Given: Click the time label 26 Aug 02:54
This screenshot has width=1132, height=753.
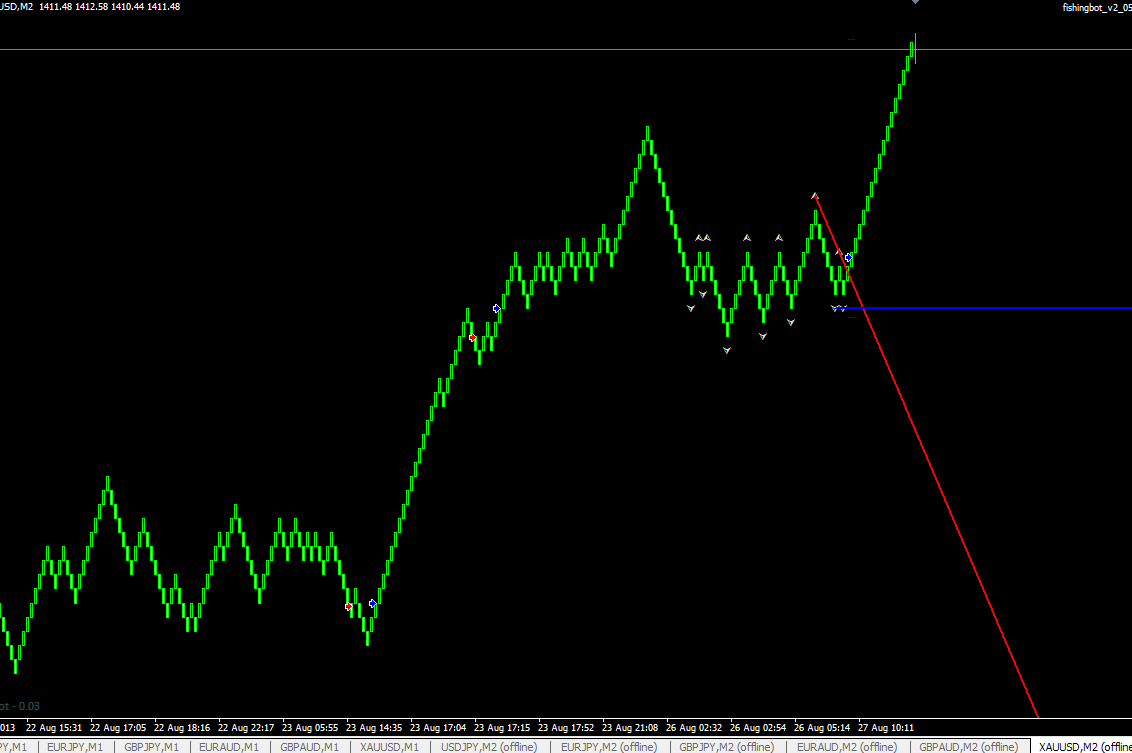Looking at the screenshot, I should 758,728.
